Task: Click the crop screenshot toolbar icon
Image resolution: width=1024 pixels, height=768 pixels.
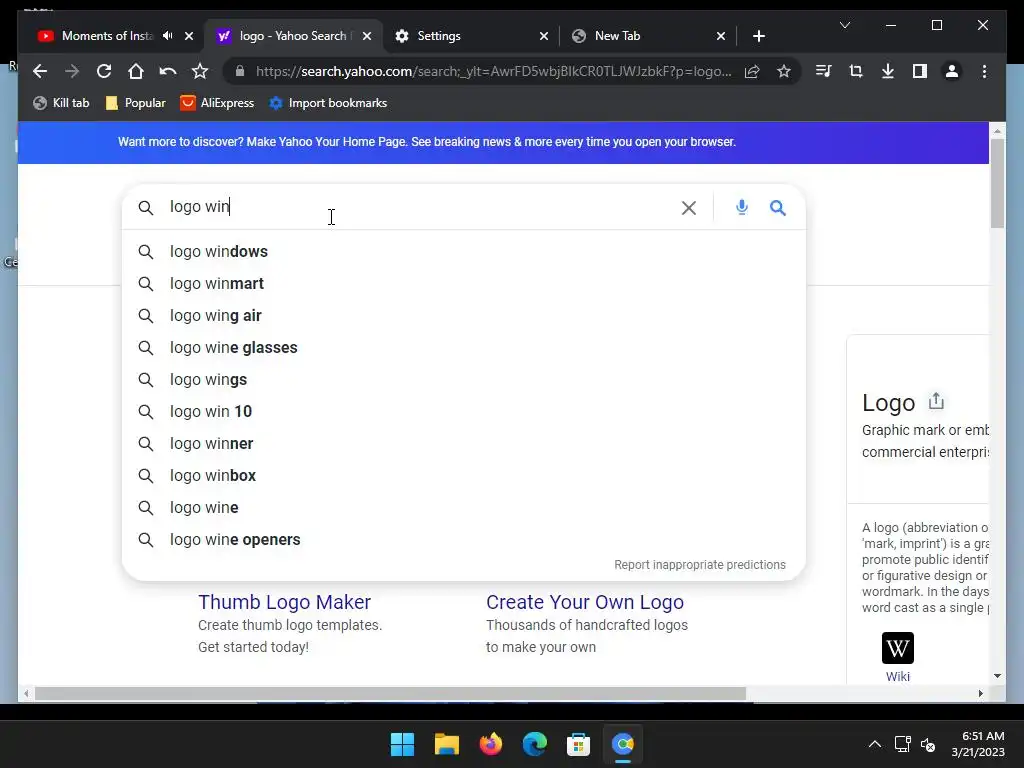Action: click(x=856, y=71)
